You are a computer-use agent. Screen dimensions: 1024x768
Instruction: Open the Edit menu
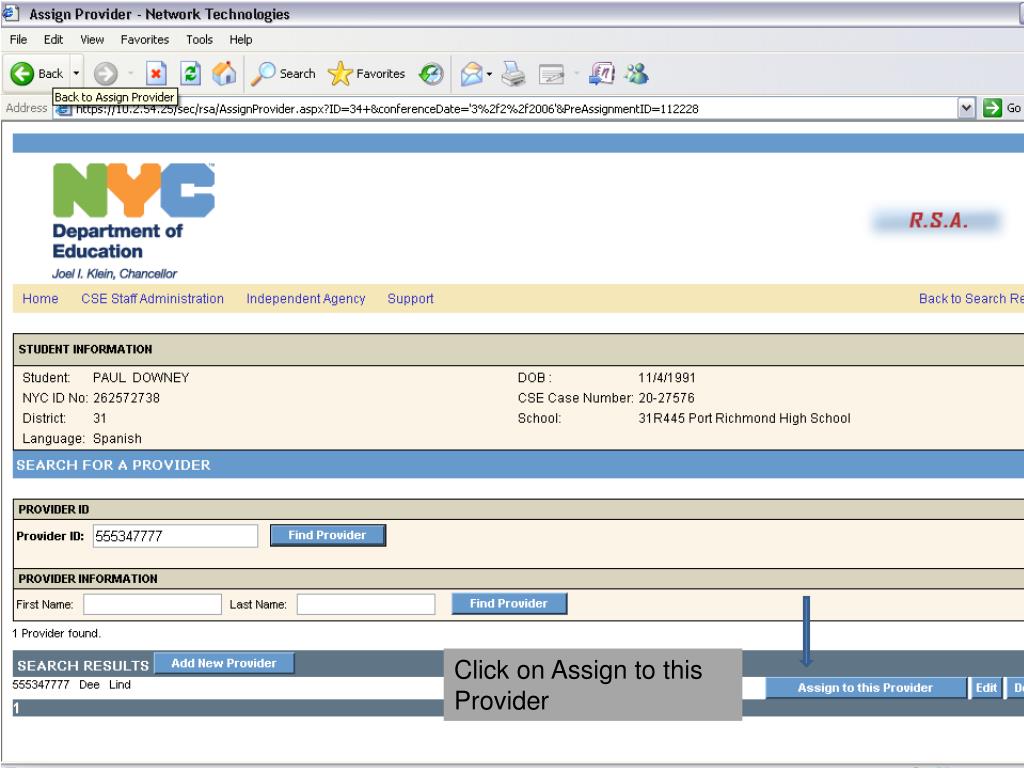54,40
